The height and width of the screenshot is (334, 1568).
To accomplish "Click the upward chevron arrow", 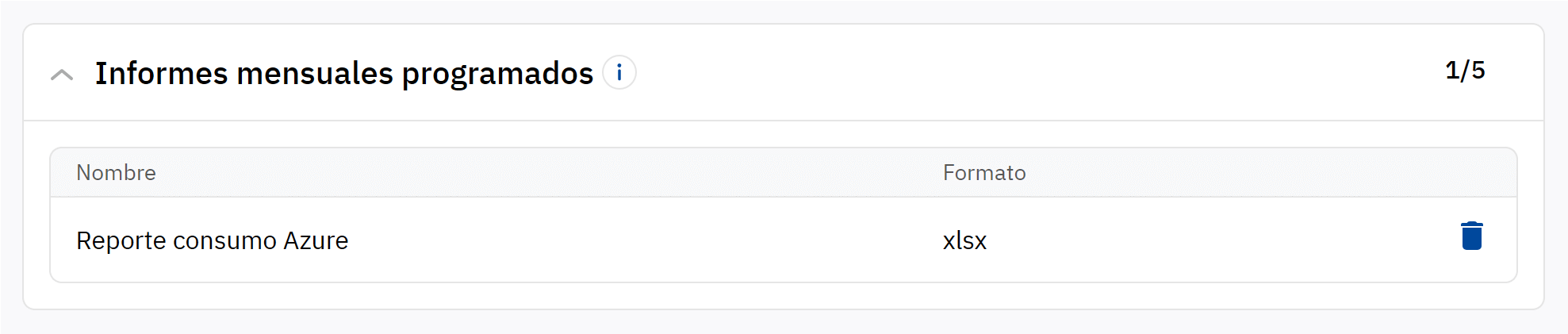I will 62,75.
